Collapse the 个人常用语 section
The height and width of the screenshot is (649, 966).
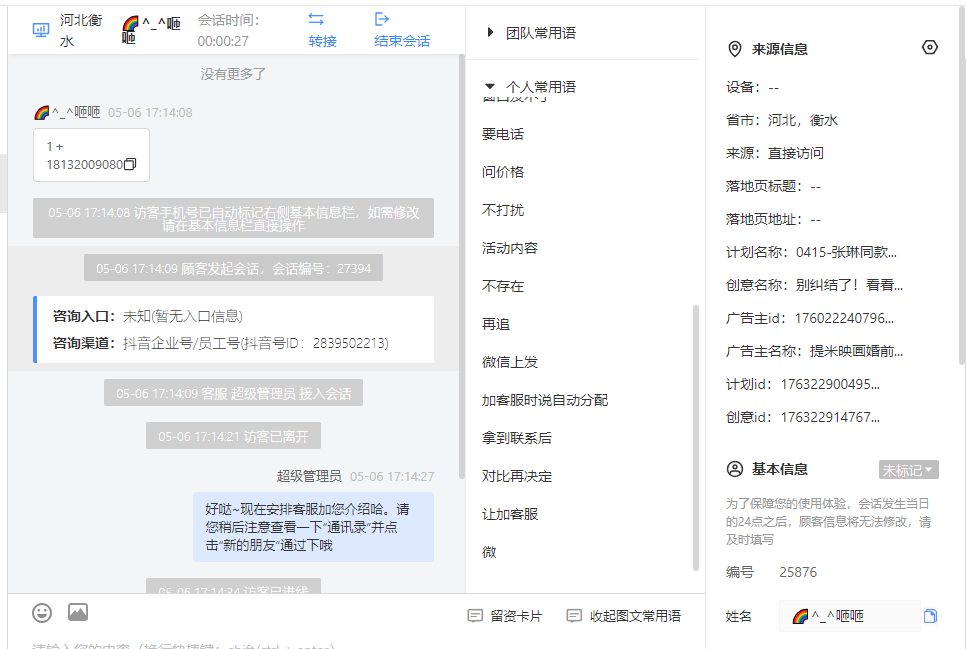tap(490, 86)
